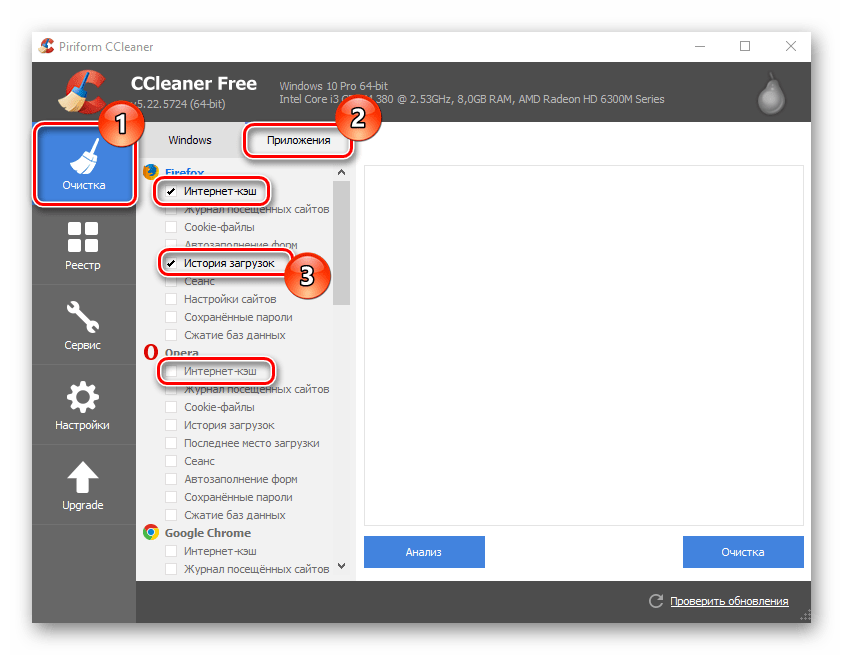Uncheck Firefox История загрузок checkbox
This screenshot has height=655, width=843.
coord(172,263)
